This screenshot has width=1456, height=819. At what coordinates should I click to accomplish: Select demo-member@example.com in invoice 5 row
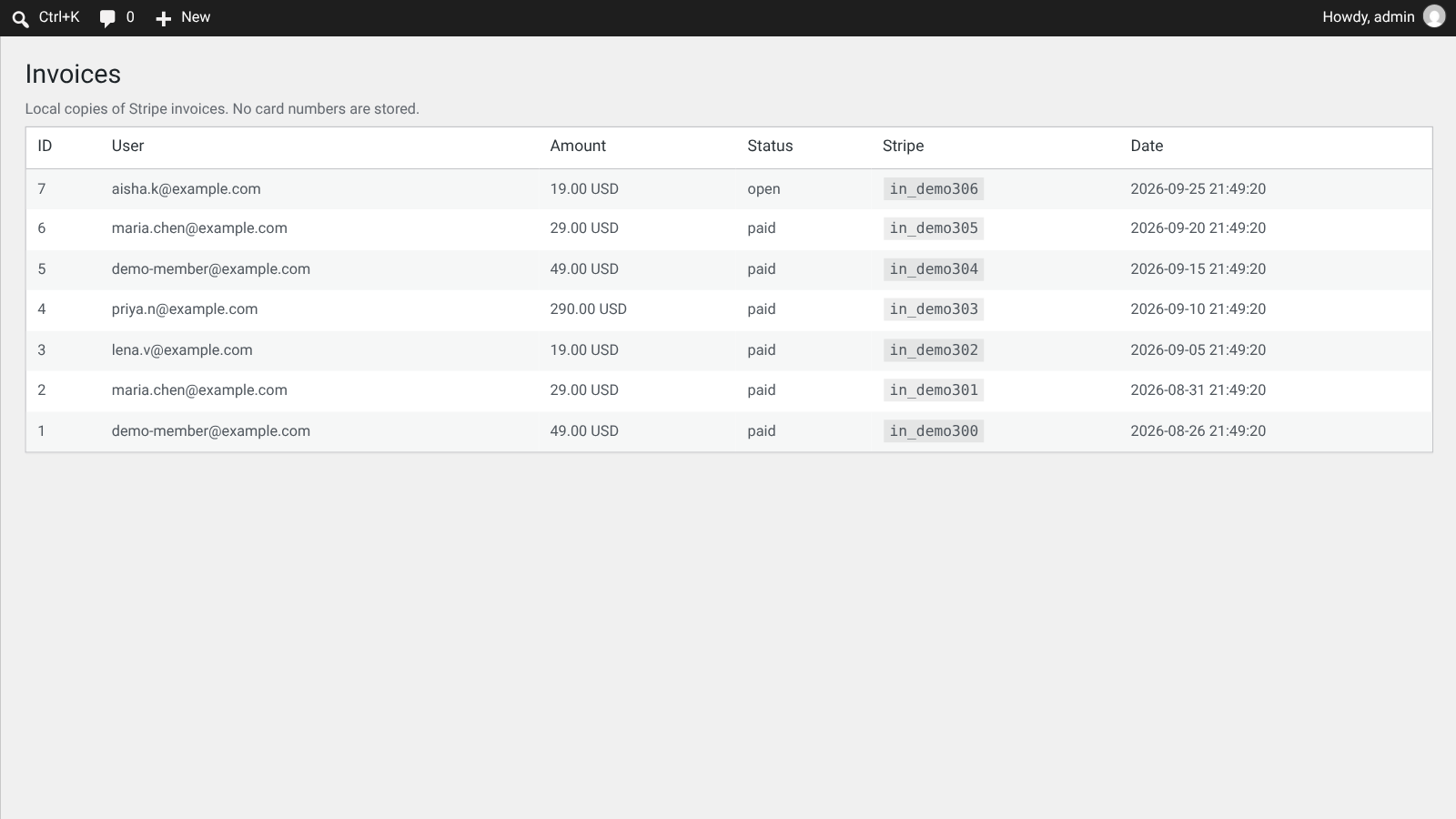point(211,269)
